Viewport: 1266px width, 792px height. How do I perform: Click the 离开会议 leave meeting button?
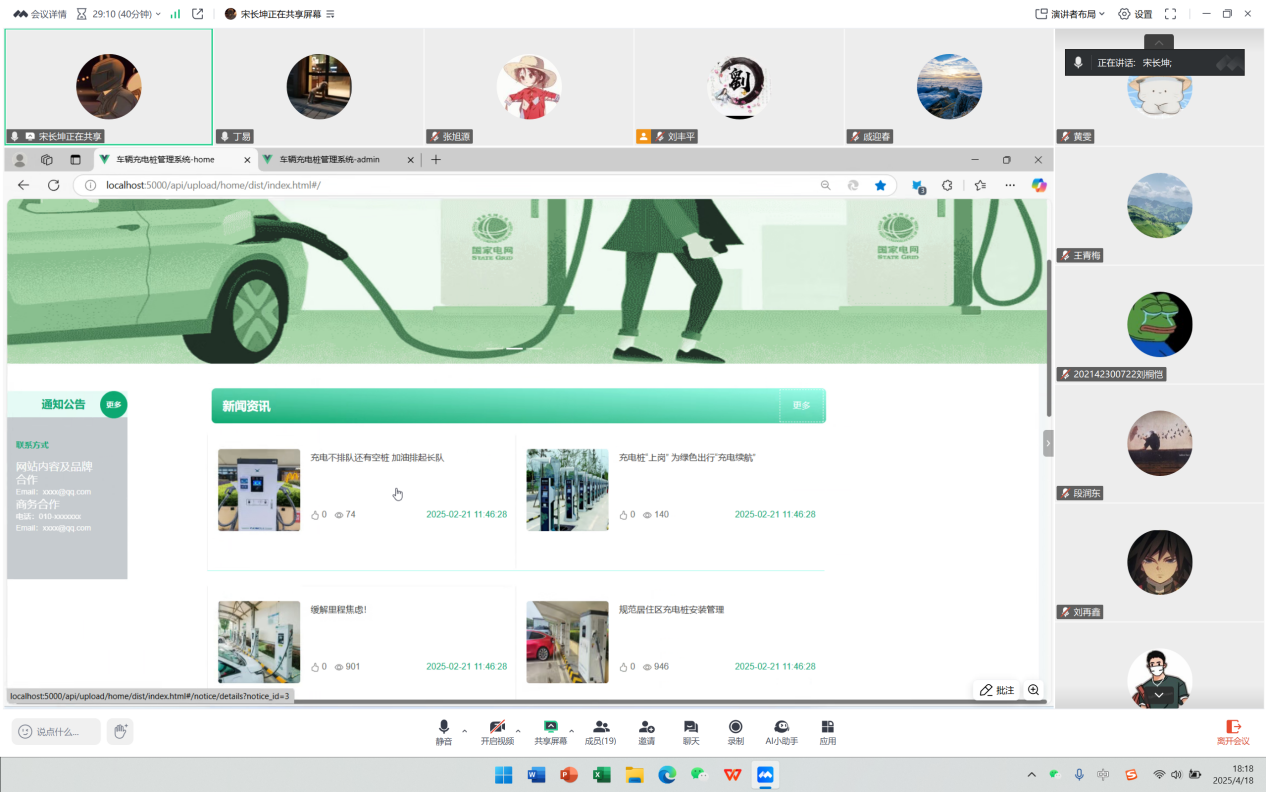[x=1233, y=732]
